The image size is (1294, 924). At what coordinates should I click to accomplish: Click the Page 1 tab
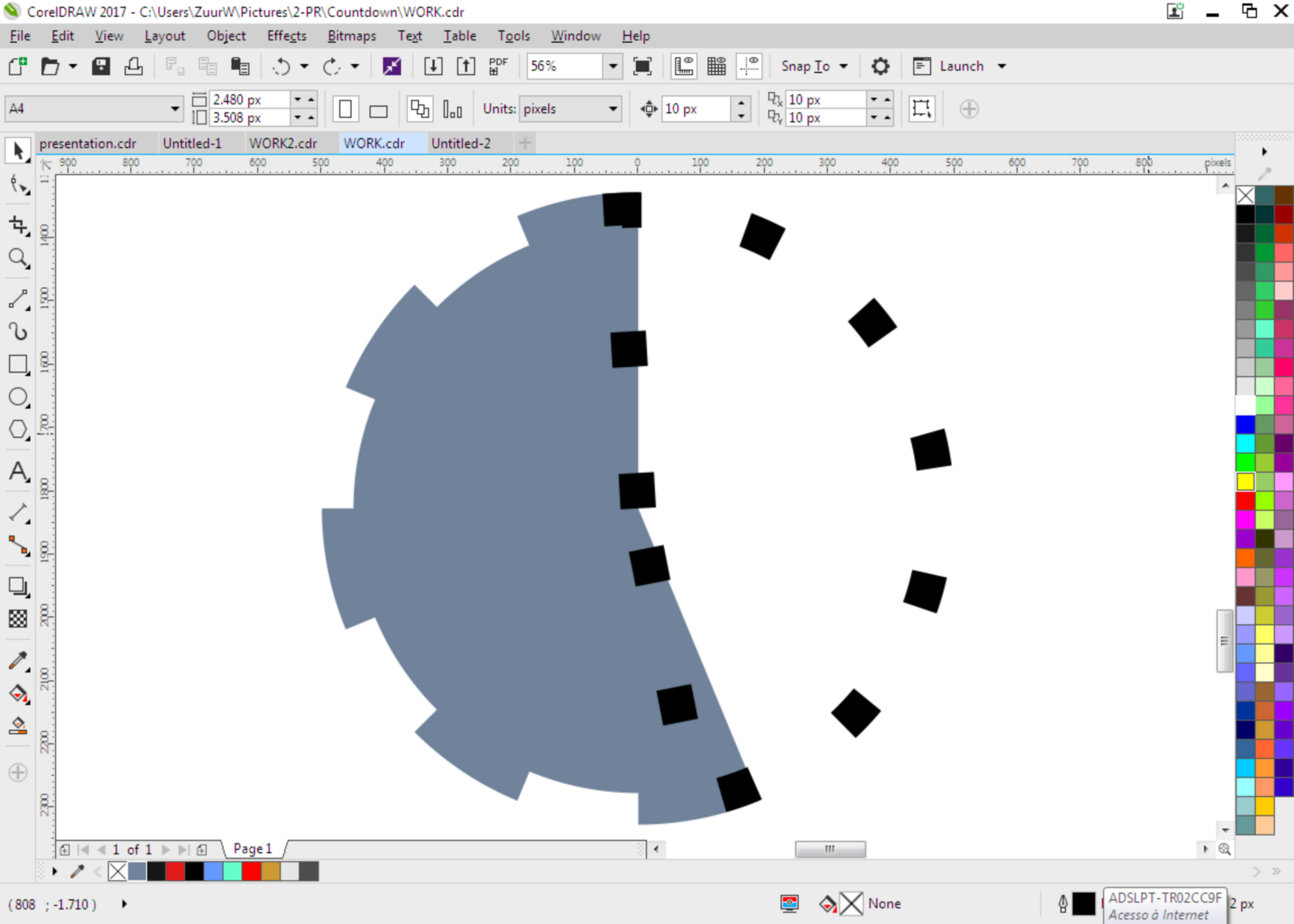pyautogui.click(x=252, y=848)
